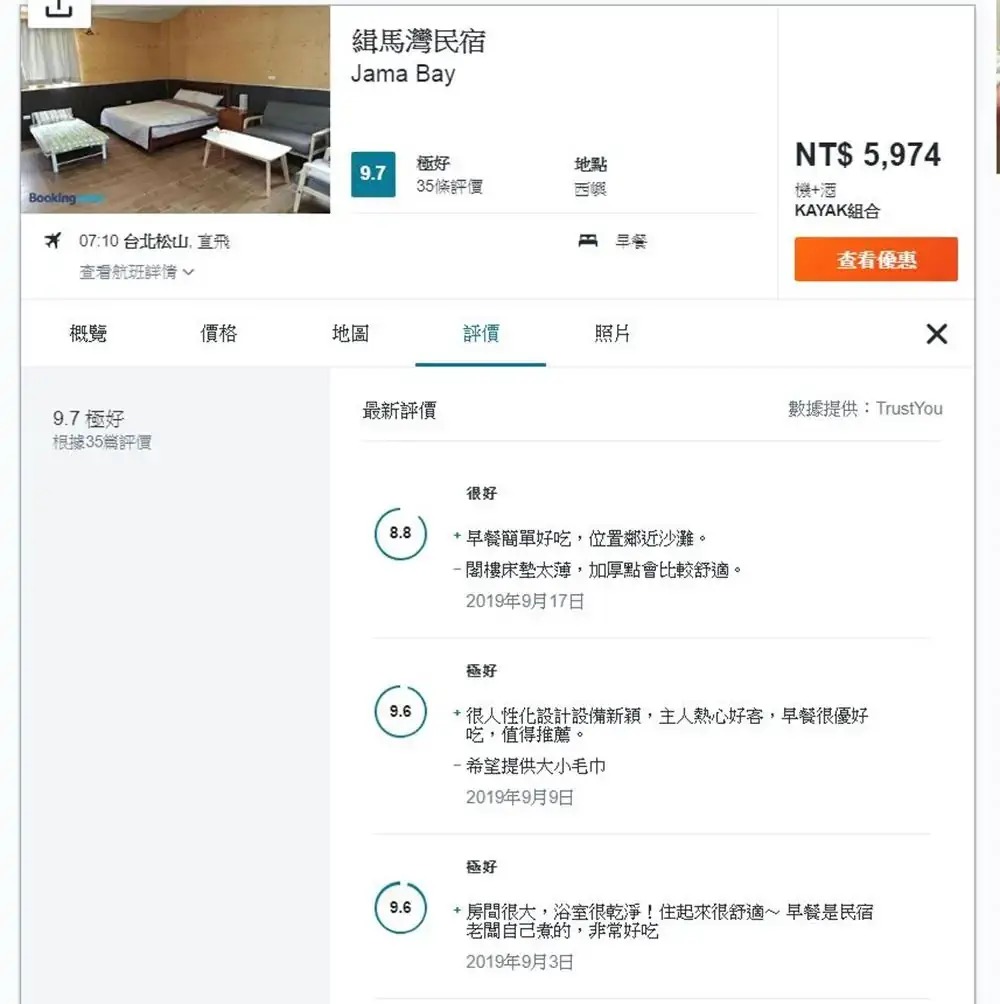Open the Jama Bay room photo thumbnail

pos(176,109)
